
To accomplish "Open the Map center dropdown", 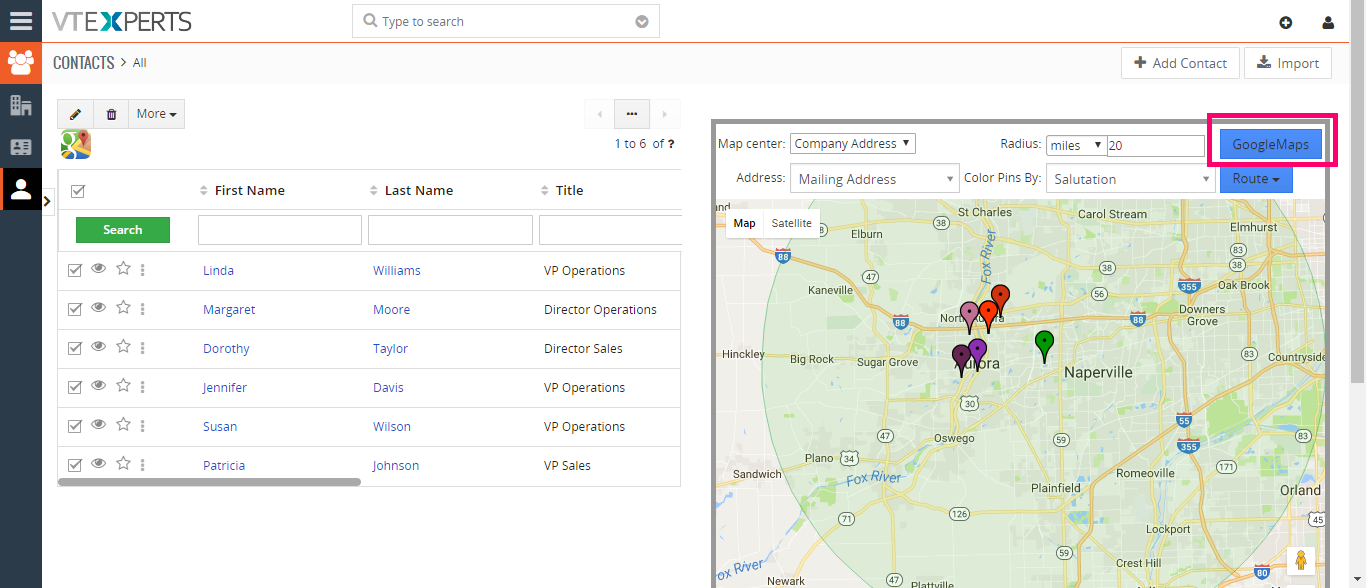I will pyautogui.click(x=853, y=144).
